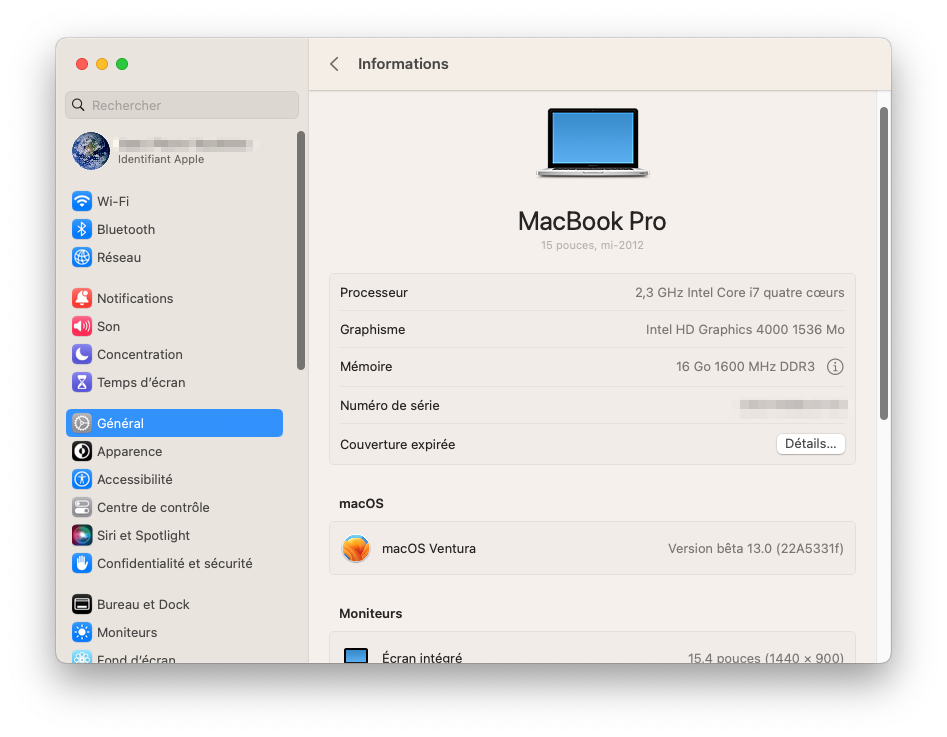Viewport: 947px width, 737px height.
Task: Open the Réseau globe icon
Action: 82,257
